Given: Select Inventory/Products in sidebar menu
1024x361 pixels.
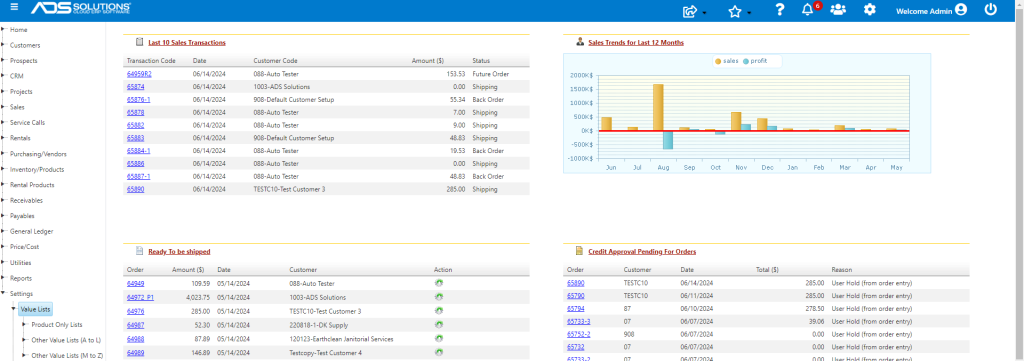Looking at the screenshot, I should tap(37, 170).
